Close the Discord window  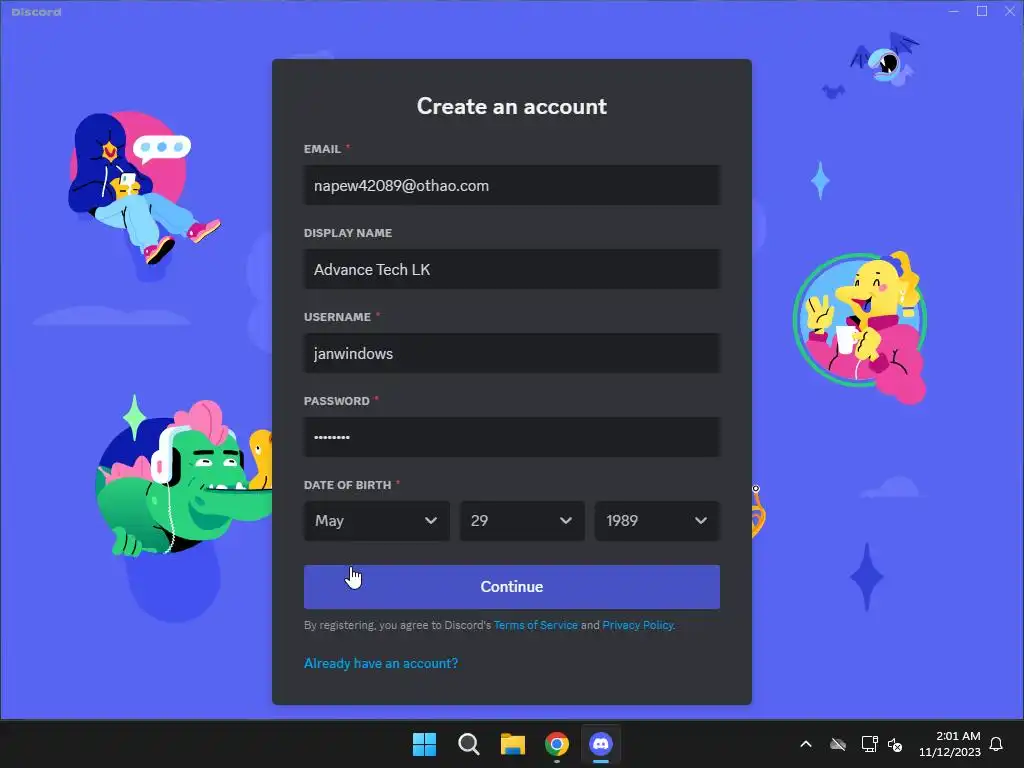click(x=1010, y=11)
